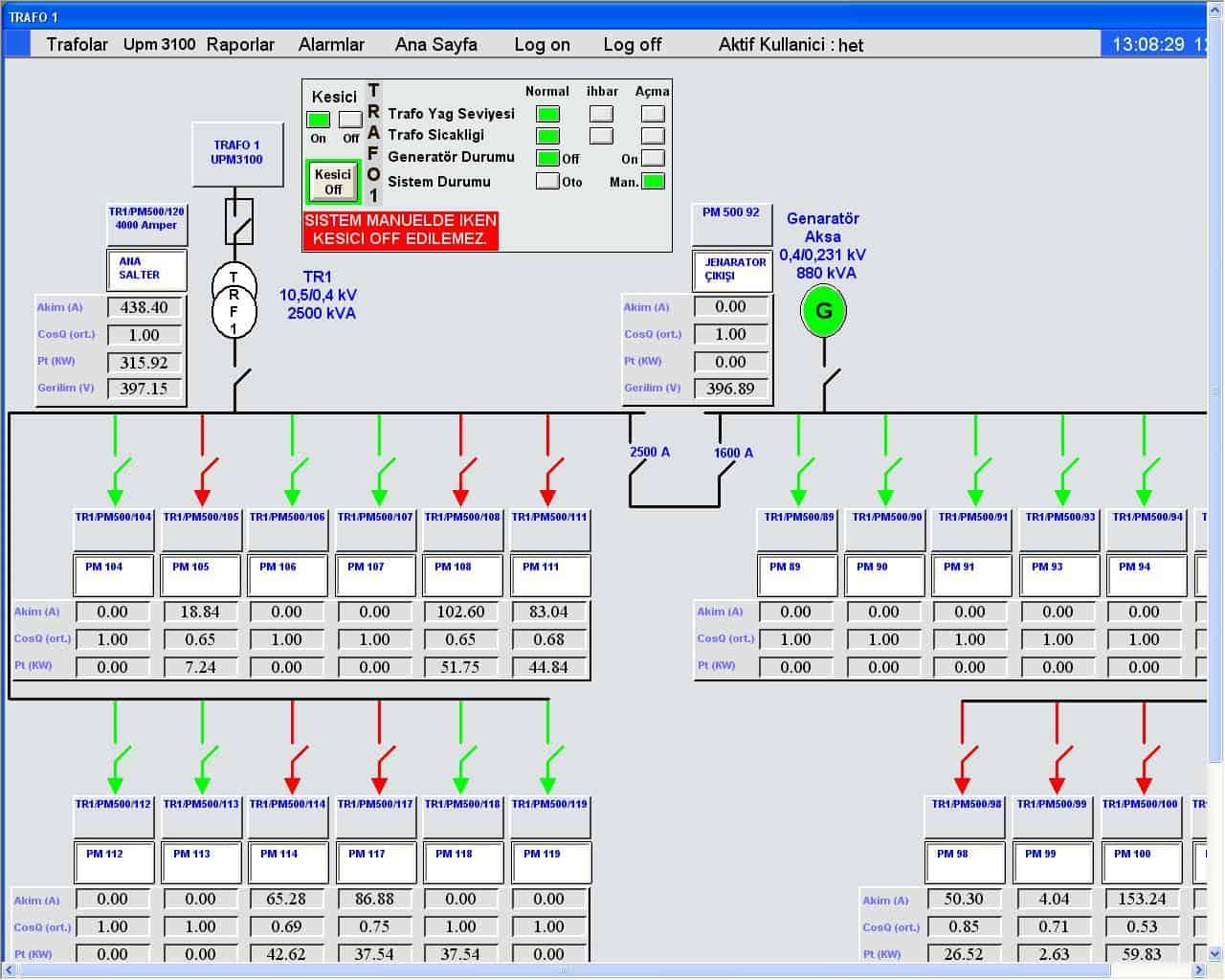Click the green generator G symbol
Image resolution: width=1225 pixels, height=980 pixels.
823,311
